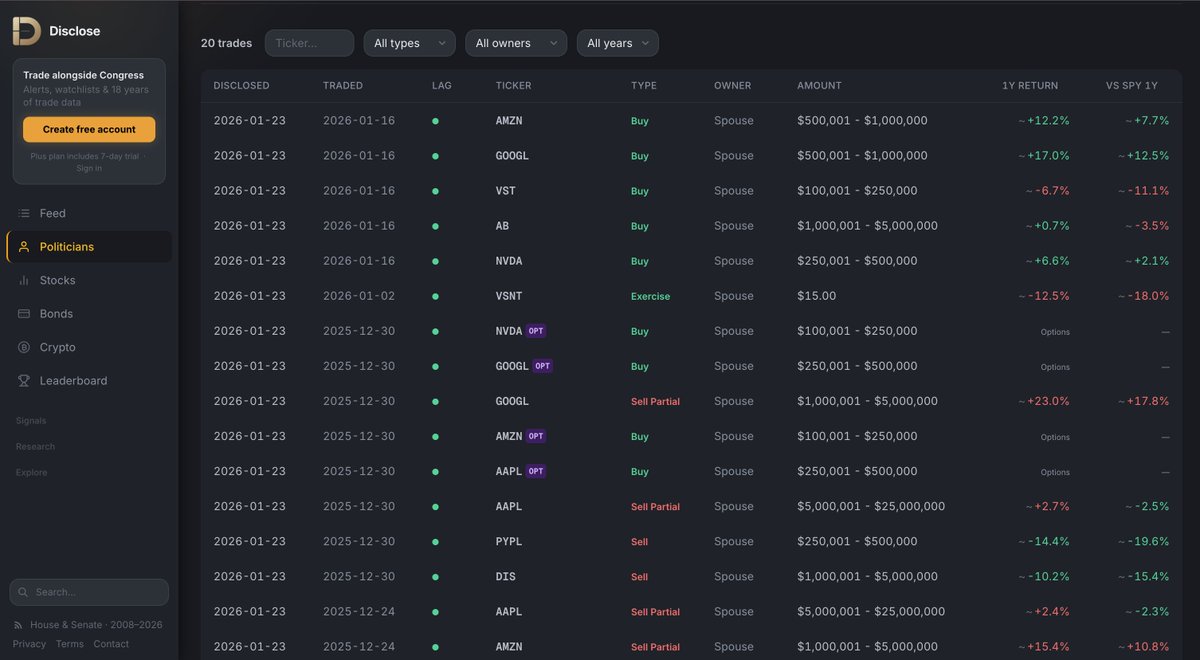Click the AB ticker
The width and height of the screenshot is (1200, 660).
(x=502, y=226)
